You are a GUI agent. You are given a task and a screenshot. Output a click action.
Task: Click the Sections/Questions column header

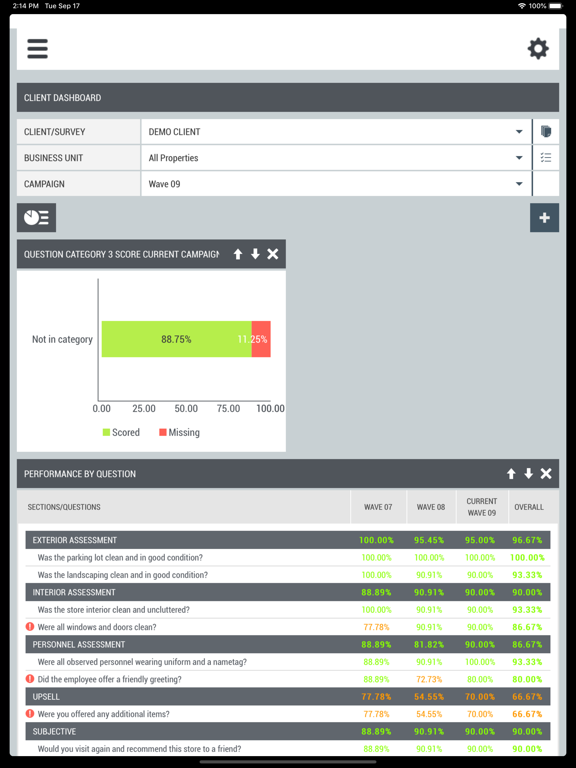click(x=184, y=507)
